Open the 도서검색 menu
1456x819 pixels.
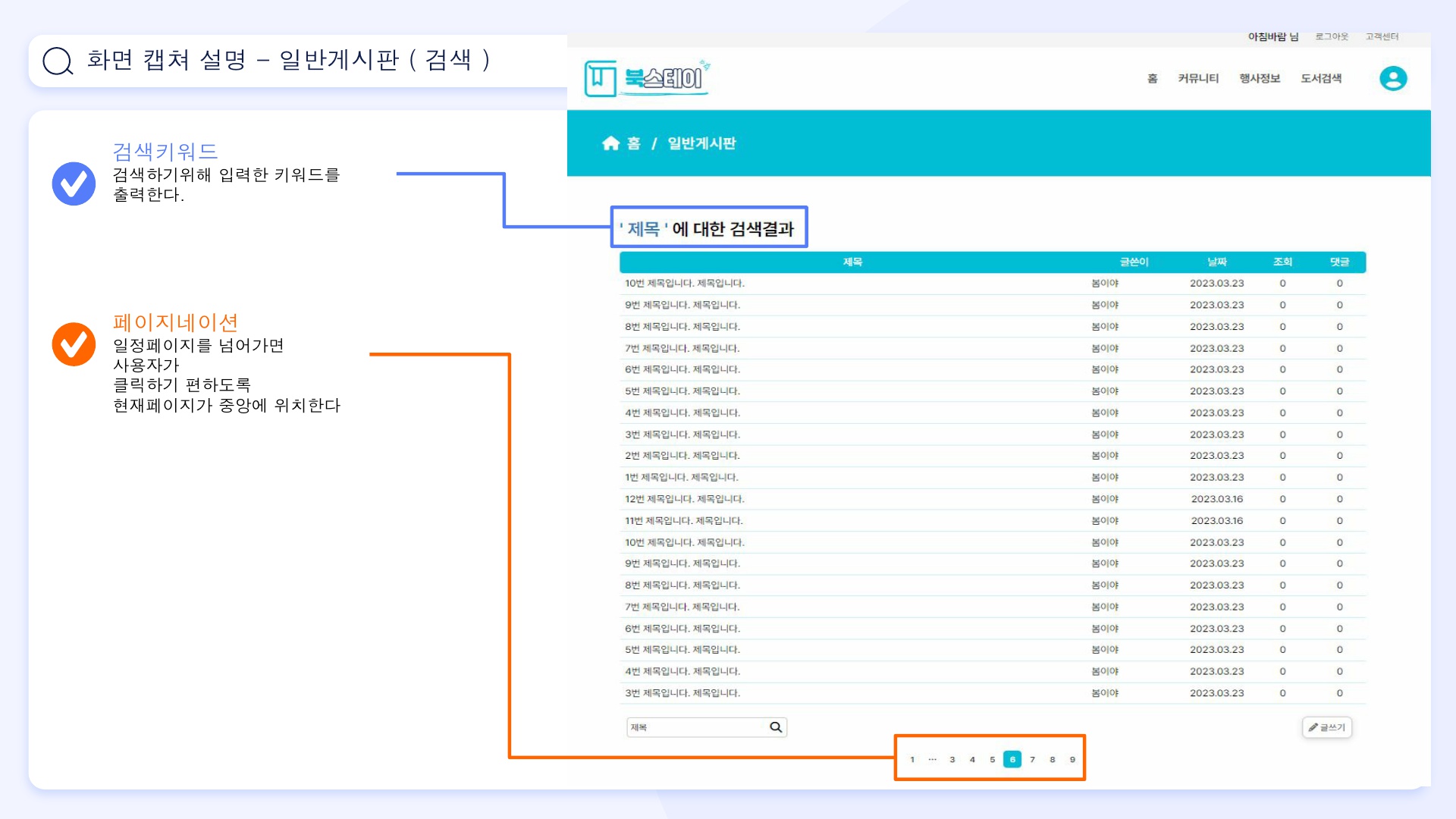point(1320,78)
